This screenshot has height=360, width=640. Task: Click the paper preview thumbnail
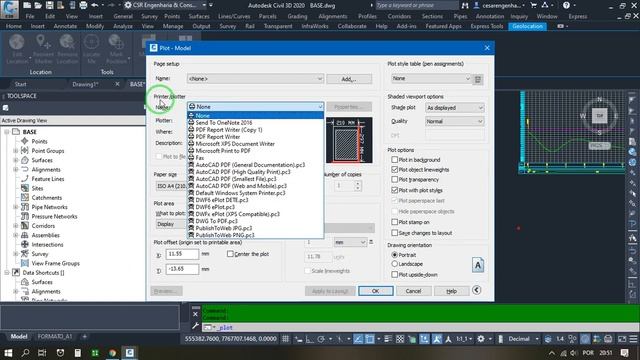tap(349, 140)
